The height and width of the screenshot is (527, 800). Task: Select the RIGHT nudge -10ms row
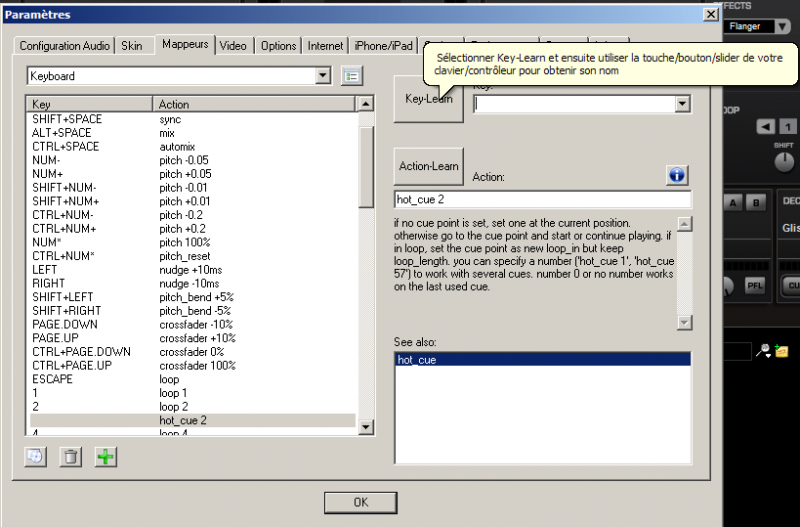(x=192, y=284)
